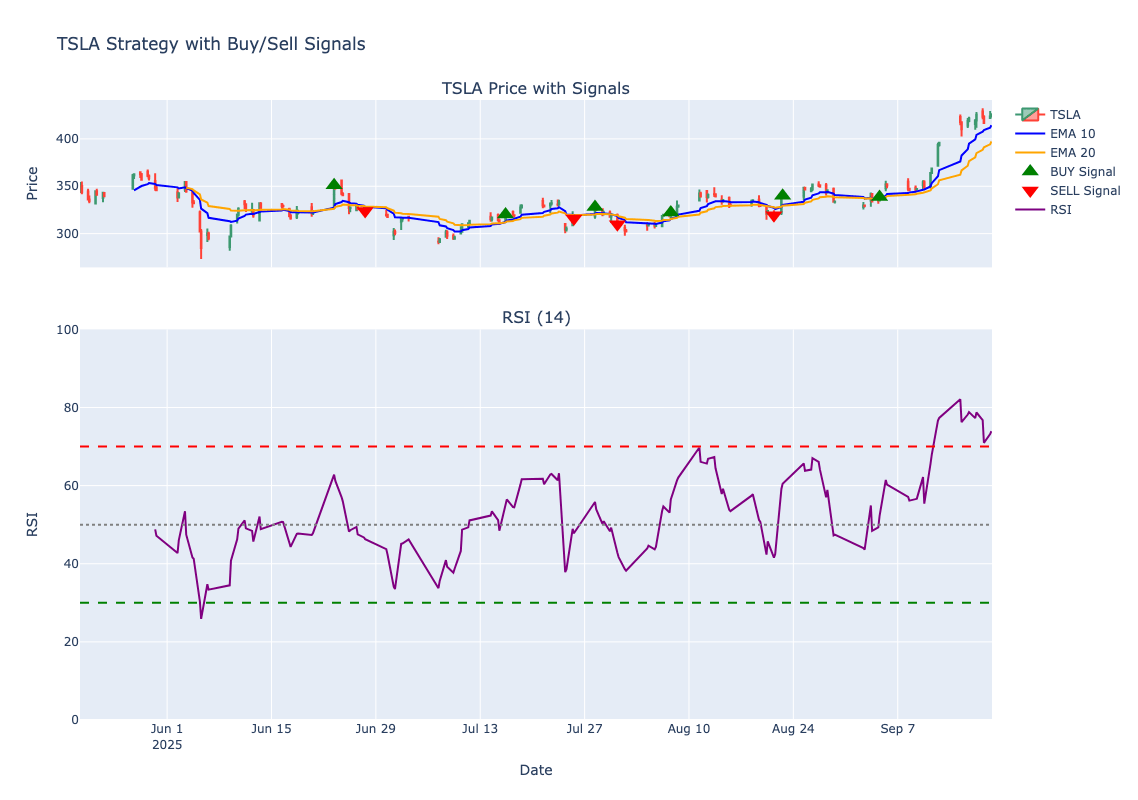1138x800 pixels.
Task: Click the 'Aug 10' x-axis label
Action: click(x=689, y=729)
